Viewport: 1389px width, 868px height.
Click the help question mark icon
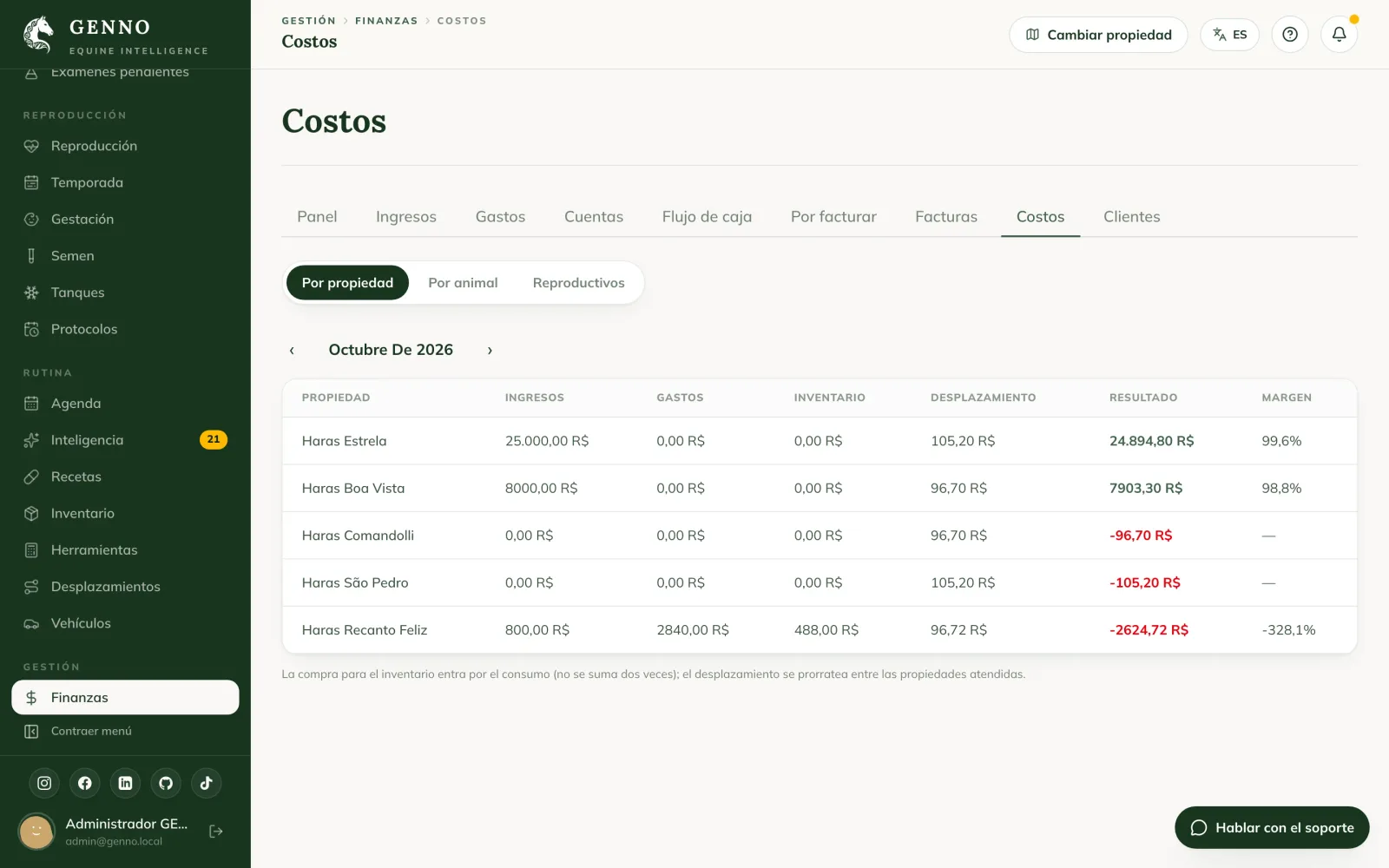point(1290,35)
